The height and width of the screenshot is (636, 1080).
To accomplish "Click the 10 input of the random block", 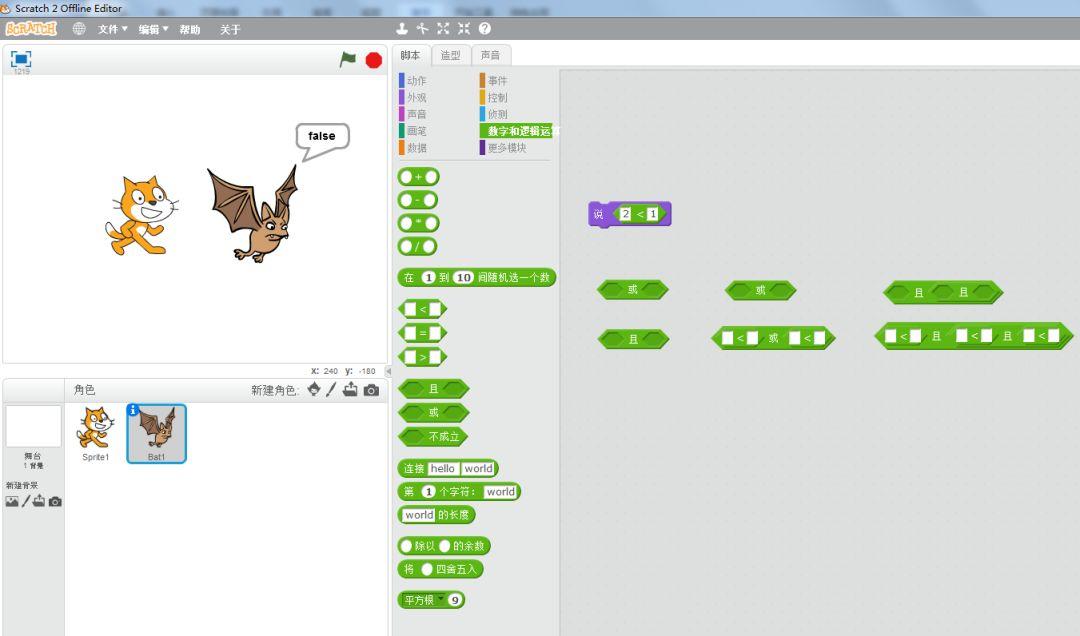I will (463, 278).
